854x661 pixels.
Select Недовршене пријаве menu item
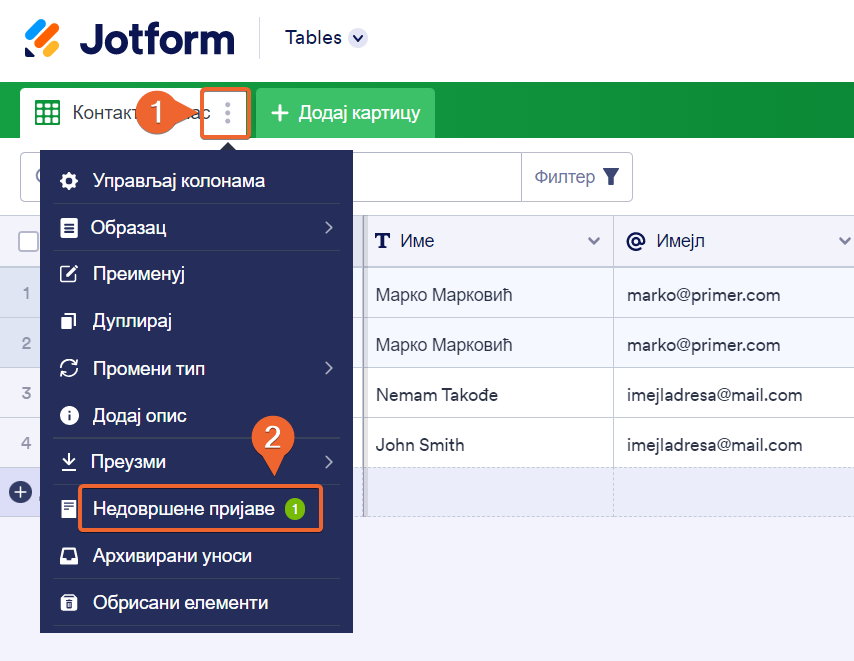[184, 509]
